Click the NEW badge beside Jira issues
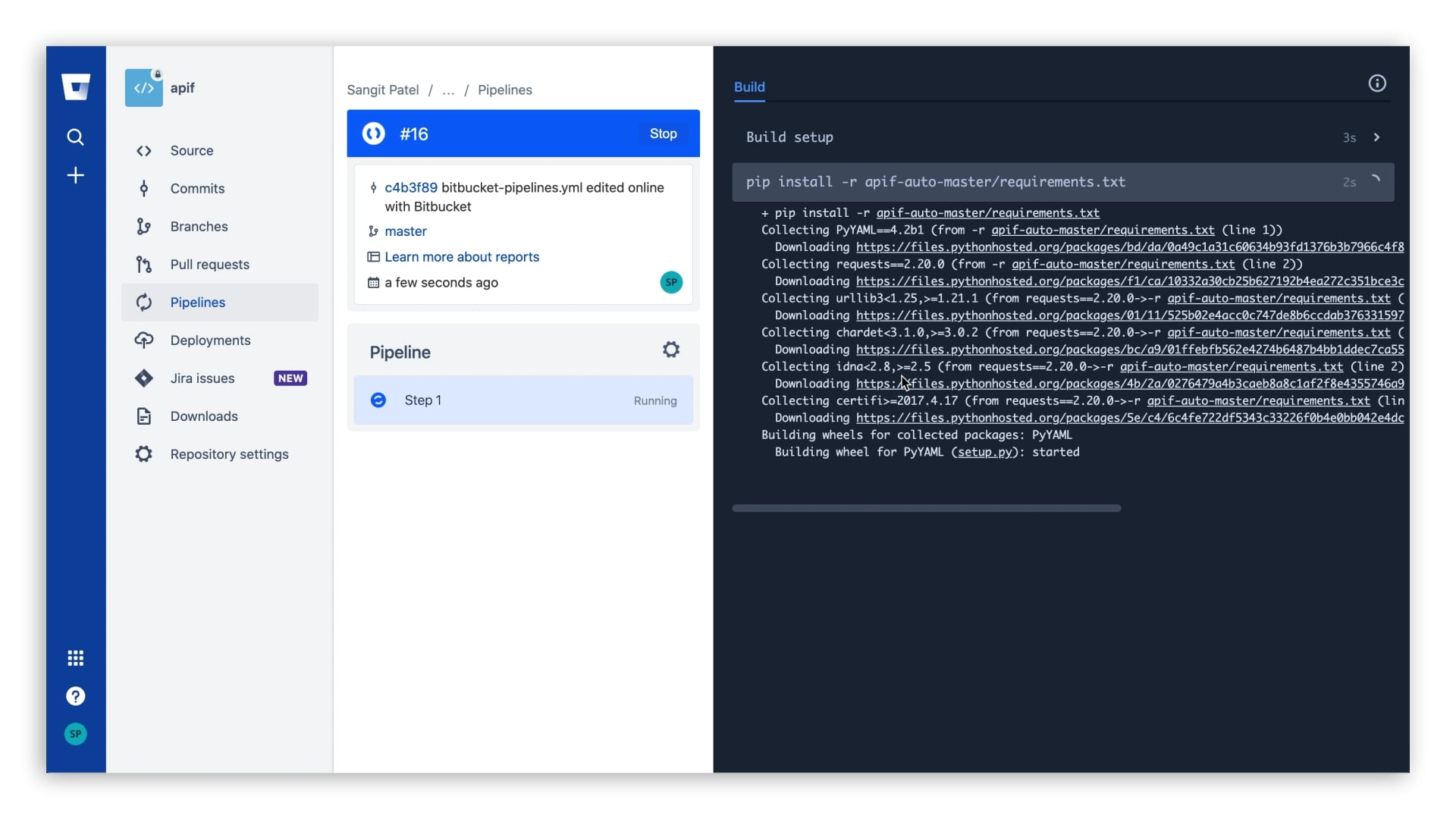 click(290, 378)
